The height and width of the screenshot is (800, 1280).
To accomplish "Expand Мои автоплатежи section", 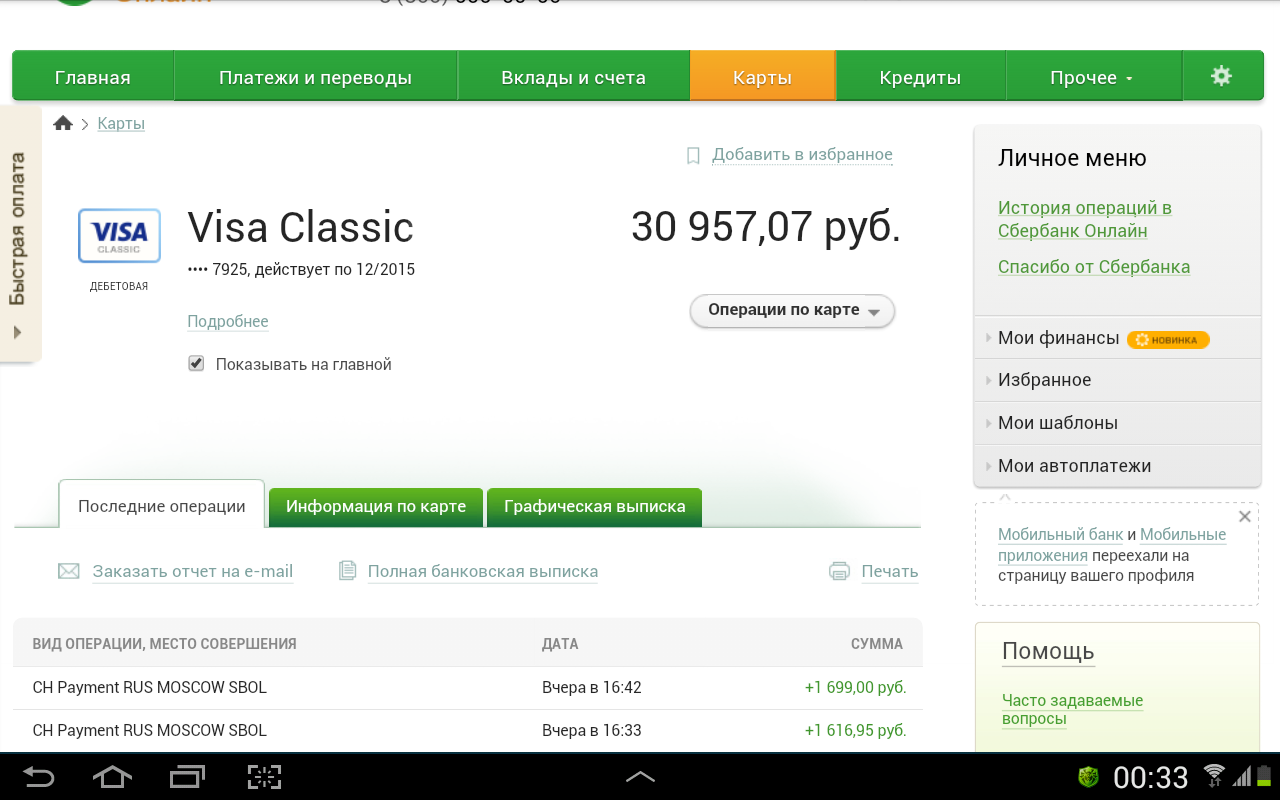I will coord(1117,466).
